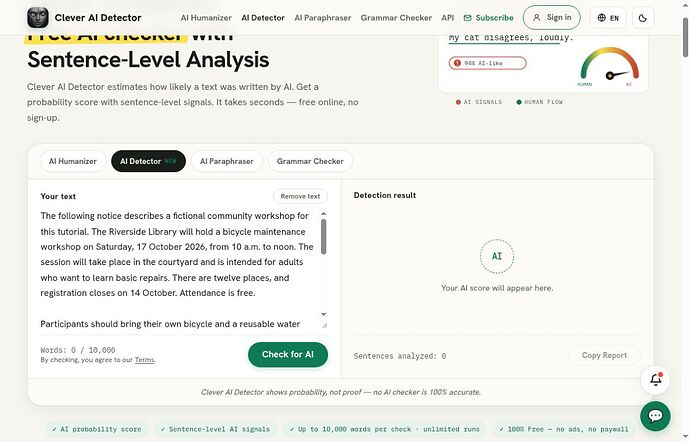The width and height of the screenshot is (690, 442).
Task: Click the 'Detection result' heading
Action: pos(385,195)
